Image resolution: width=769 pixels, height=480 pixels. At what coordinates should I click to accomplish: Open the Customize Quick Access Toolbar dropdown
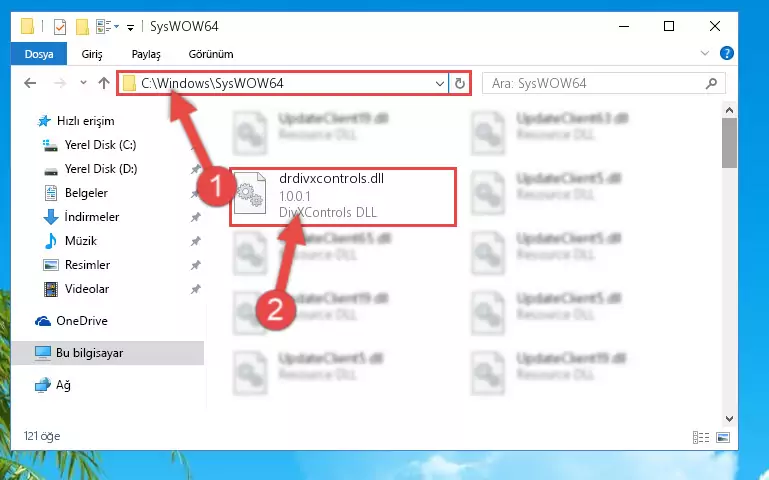130,27
